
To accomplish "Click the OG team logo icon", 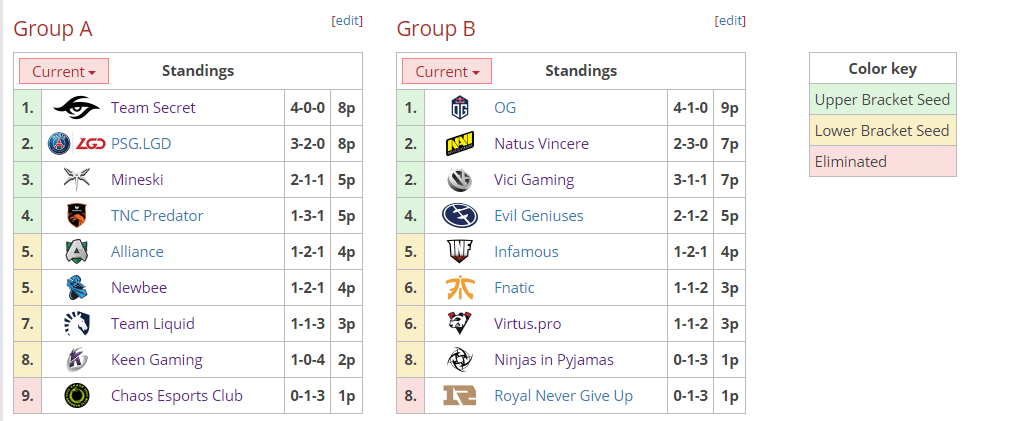I will tap(460, 108).
